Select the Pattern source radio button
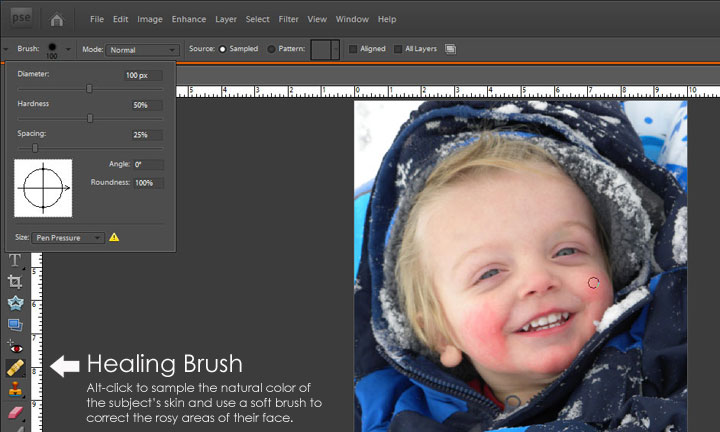Screen dimensions: 720x432 (271, 49)
